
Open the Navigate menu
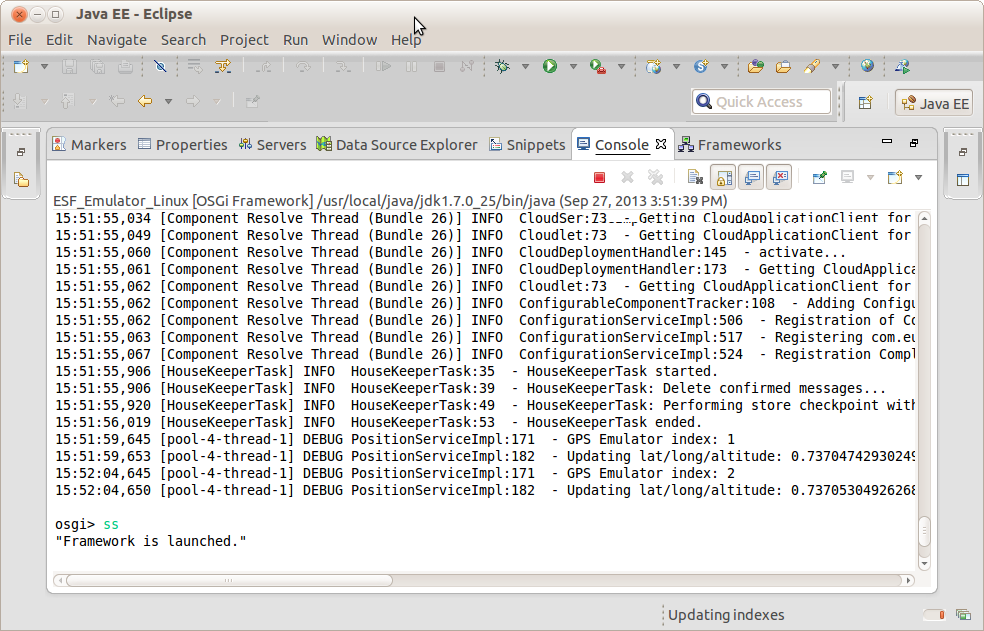(x=117, y=40)
